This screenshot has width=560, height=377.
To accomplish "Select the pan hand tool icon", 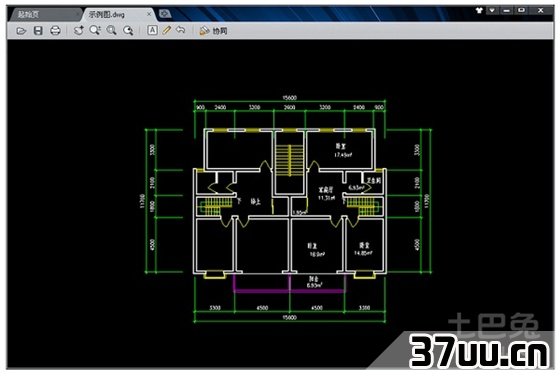I will (x=78, y=30).
